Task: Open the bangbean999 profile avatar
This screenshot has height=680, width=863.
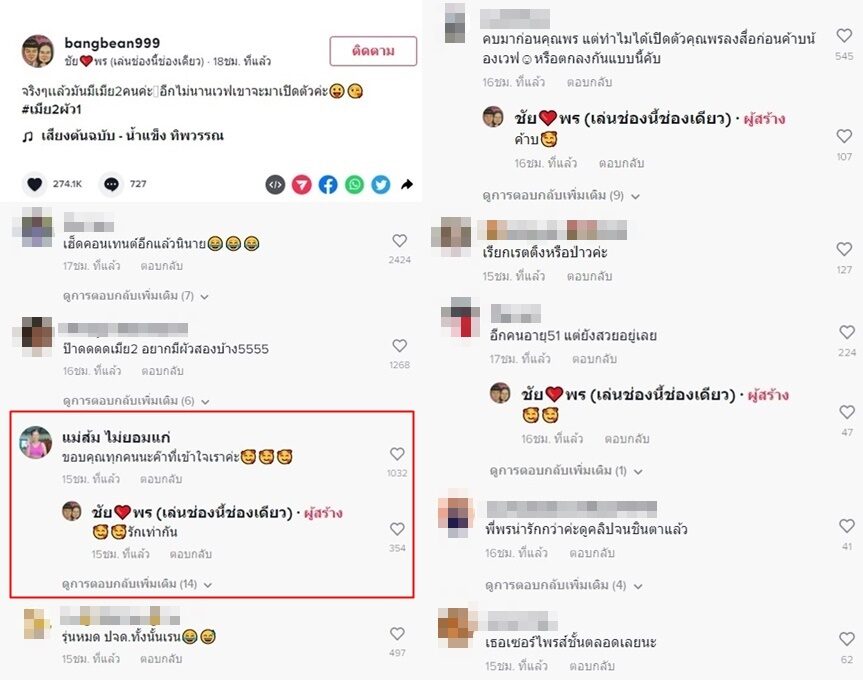Action: 38,51
